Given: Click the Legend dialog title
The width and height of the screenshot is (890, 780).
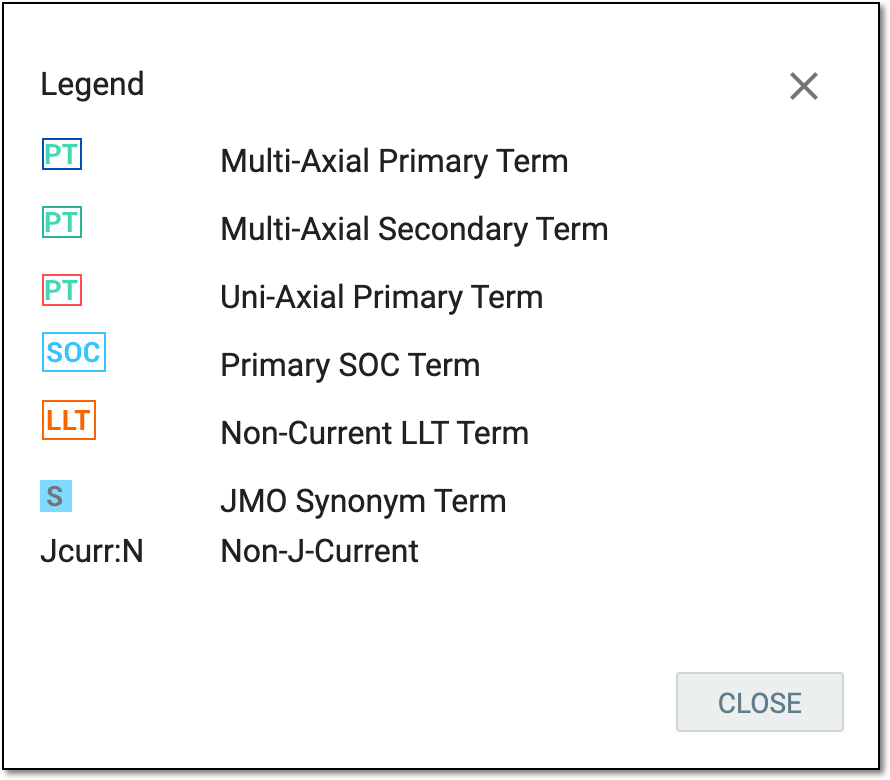Looking at the screenshot, I should coord(93,85).
